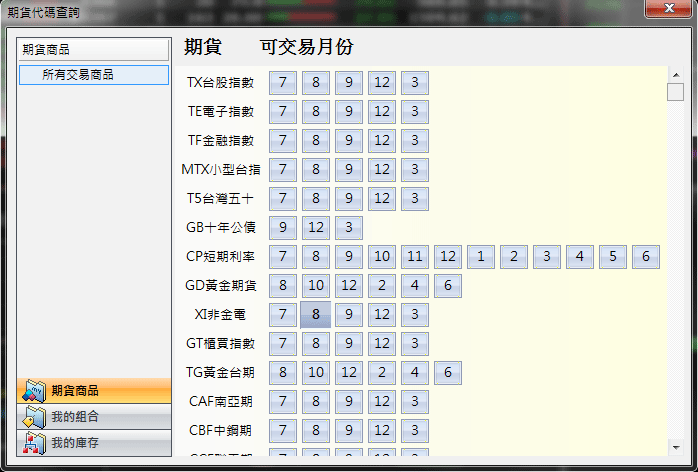The image size is (698, 472).
Task: Select month 12 for GT櫃買指數
Action: pos(381,344)
